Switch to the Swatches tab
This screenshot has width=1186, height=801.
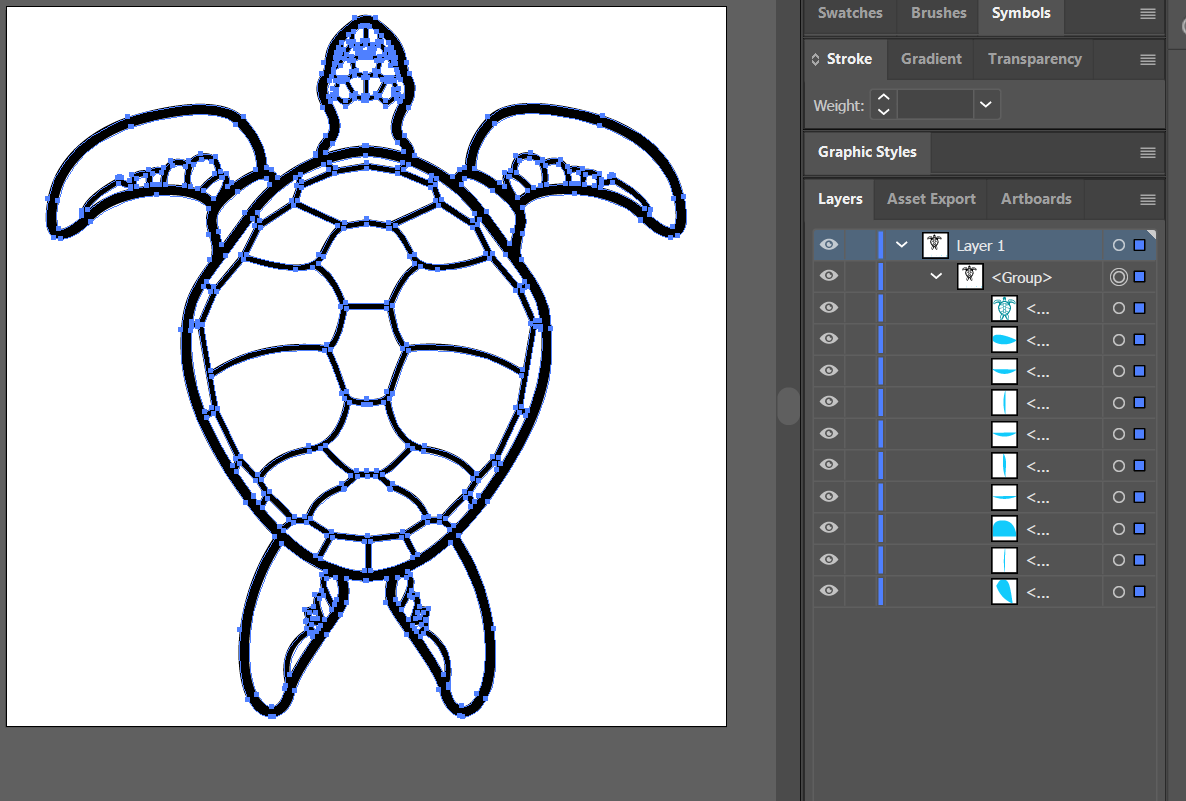850,13
